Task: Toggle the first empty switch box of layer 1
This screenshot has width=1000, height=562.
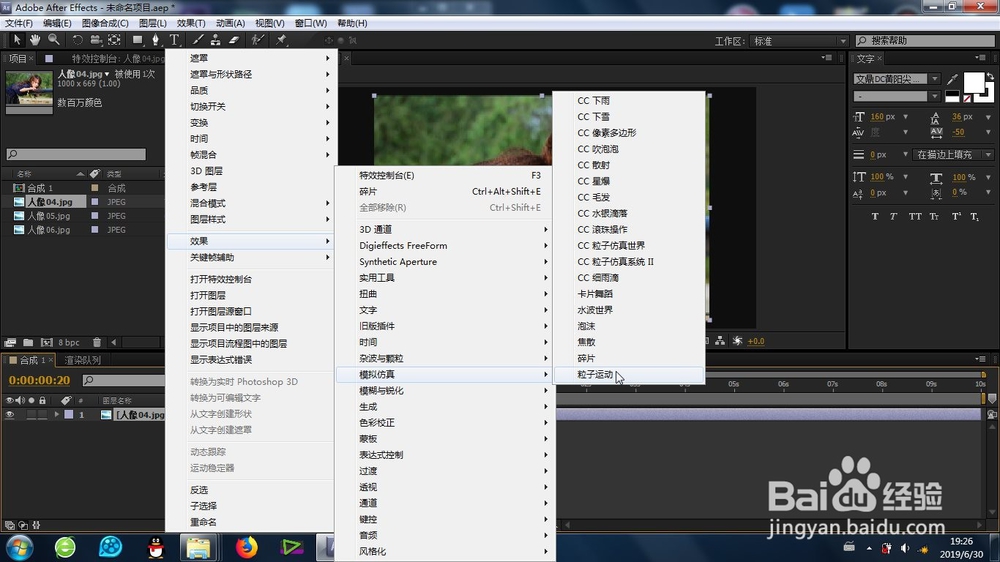Action: coord(31,415)
